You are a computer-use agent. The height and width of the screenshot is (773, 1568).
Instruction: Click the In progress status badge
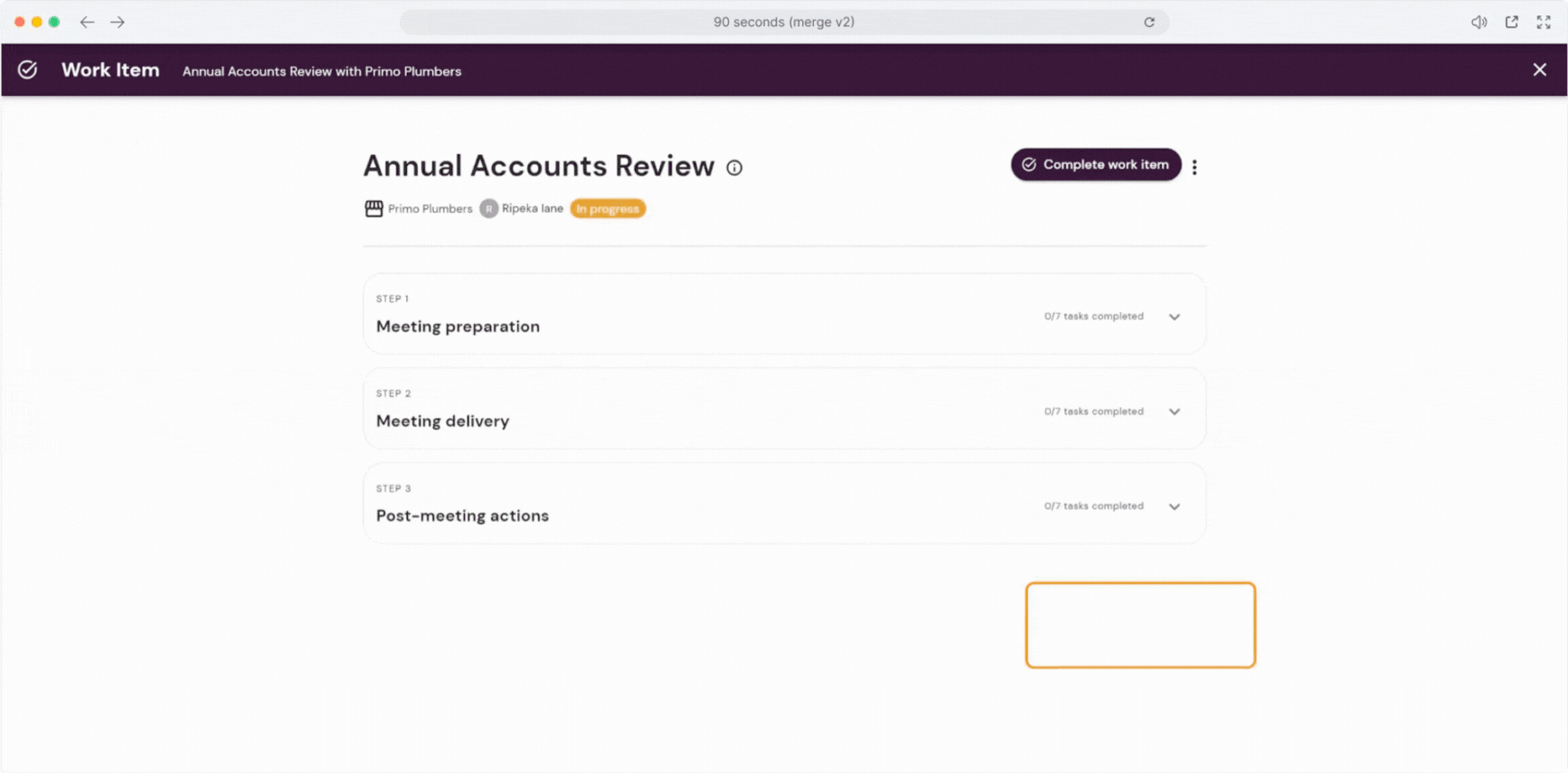click(x=607, y=208)
